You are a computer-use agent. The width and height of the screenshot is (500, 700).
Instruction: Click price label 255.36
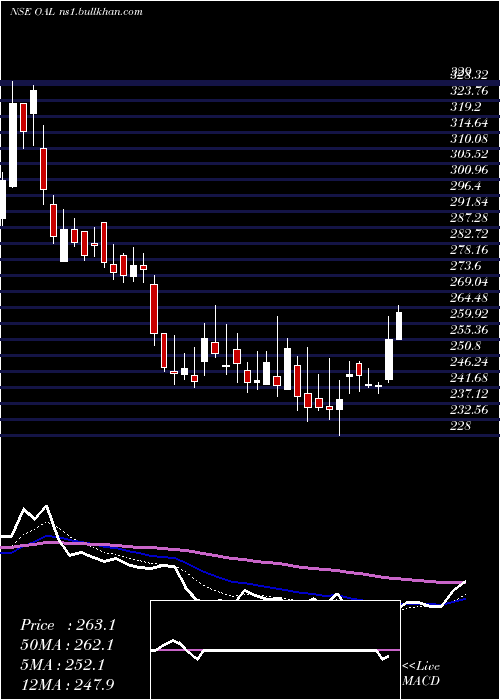coord(469,329)
